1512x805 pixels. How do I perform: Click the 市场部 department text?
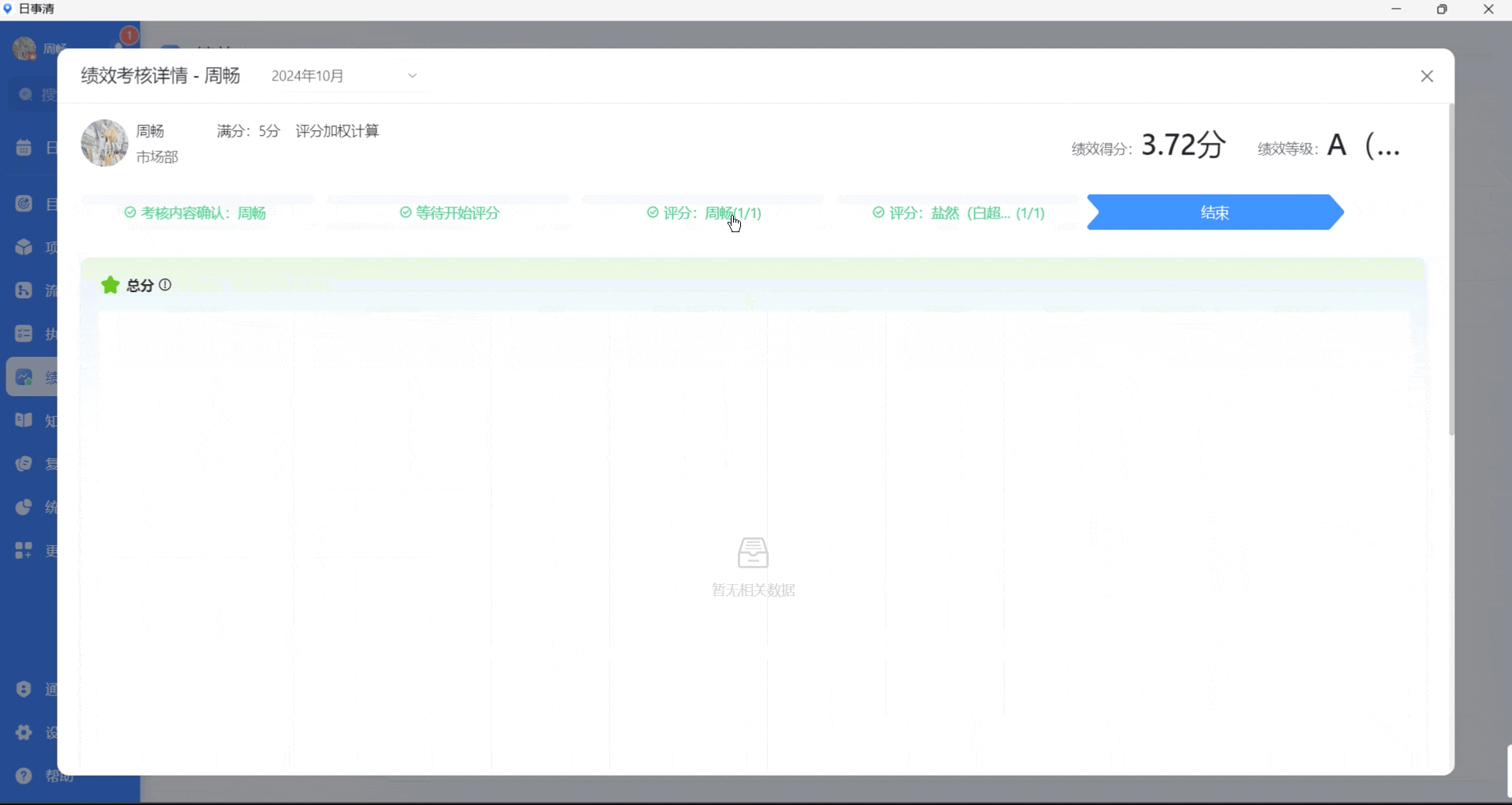[157, 157]
